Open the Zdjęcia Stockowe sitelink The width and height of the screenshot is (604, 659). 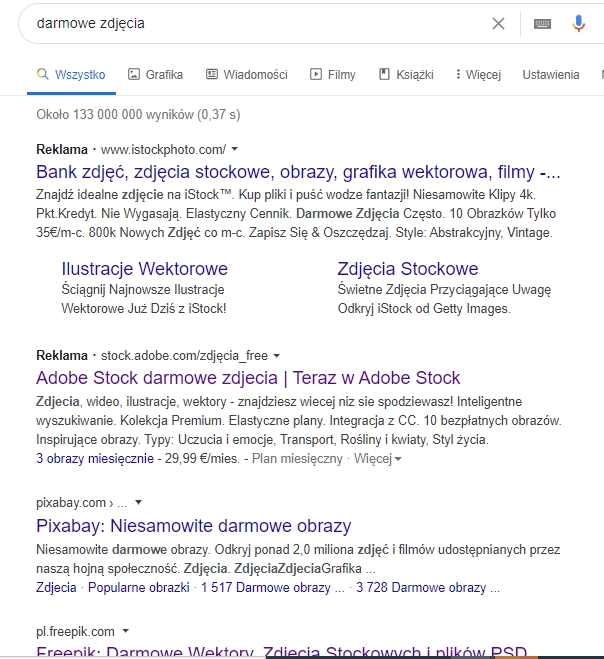[x=407, y=269]
